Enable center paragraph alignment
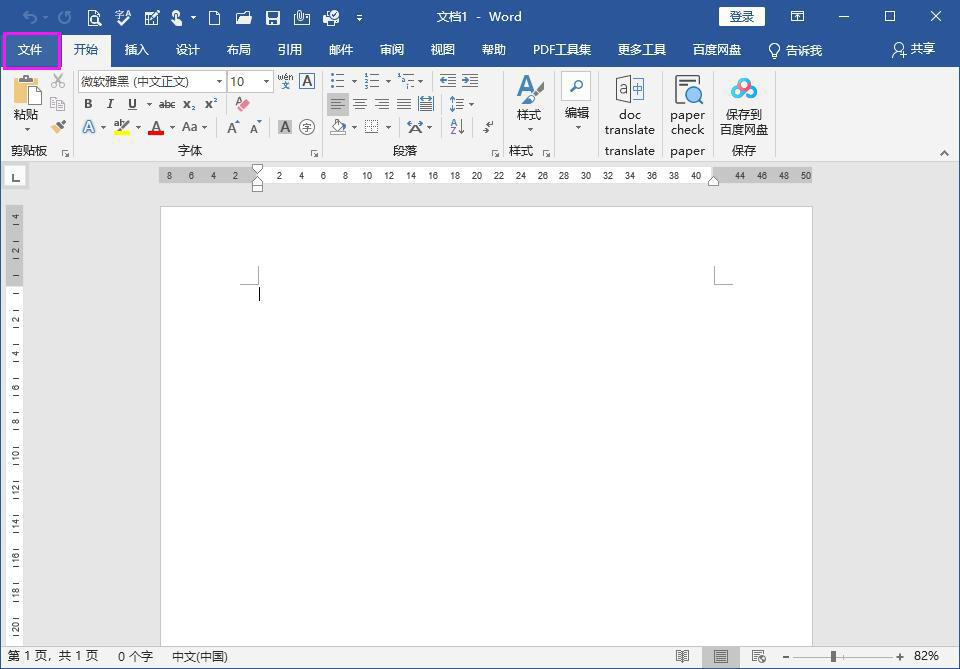960x669 pixels. click(x=359, y=104)
